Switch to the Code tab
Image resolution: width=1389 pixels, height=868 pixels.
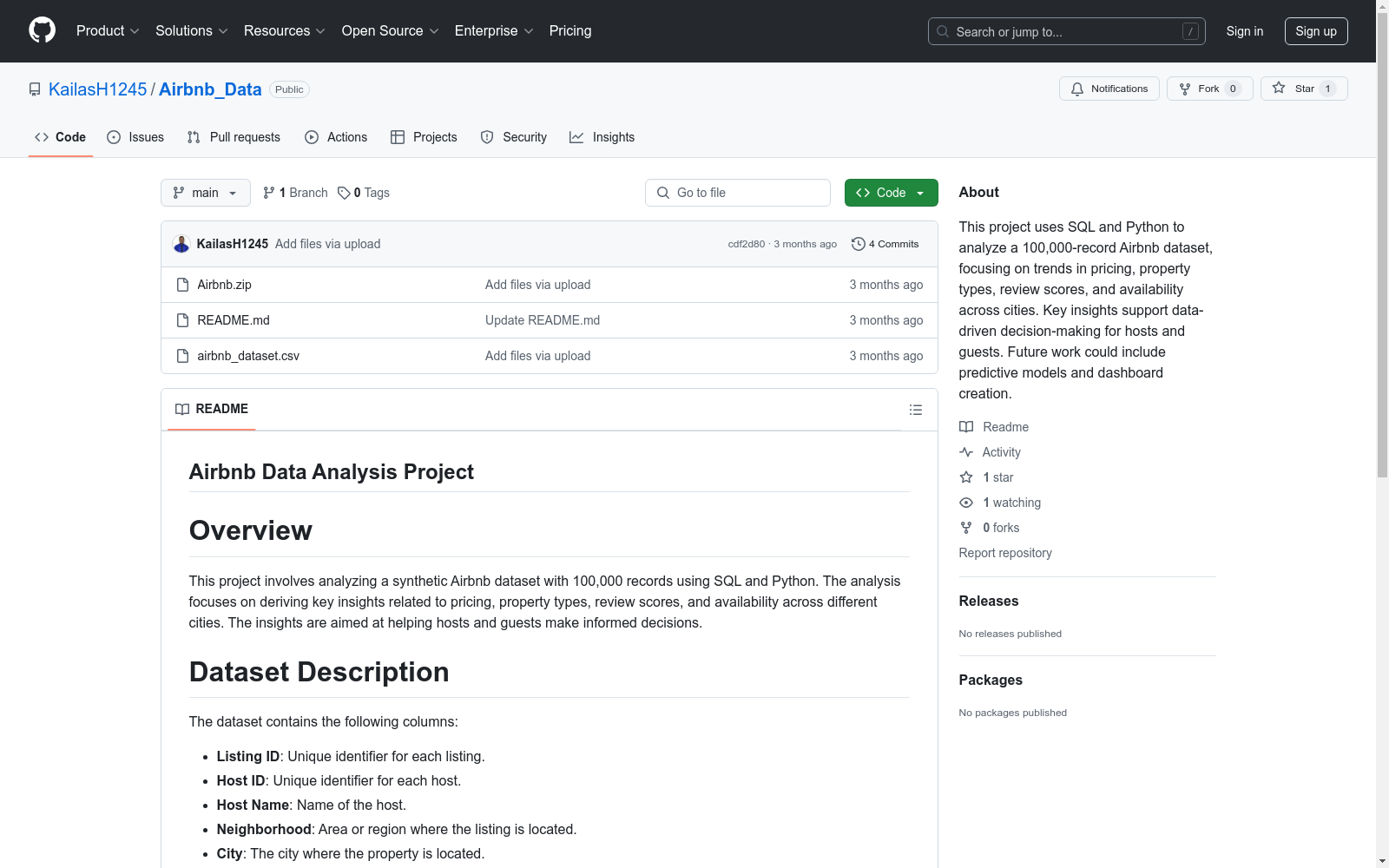60,137
